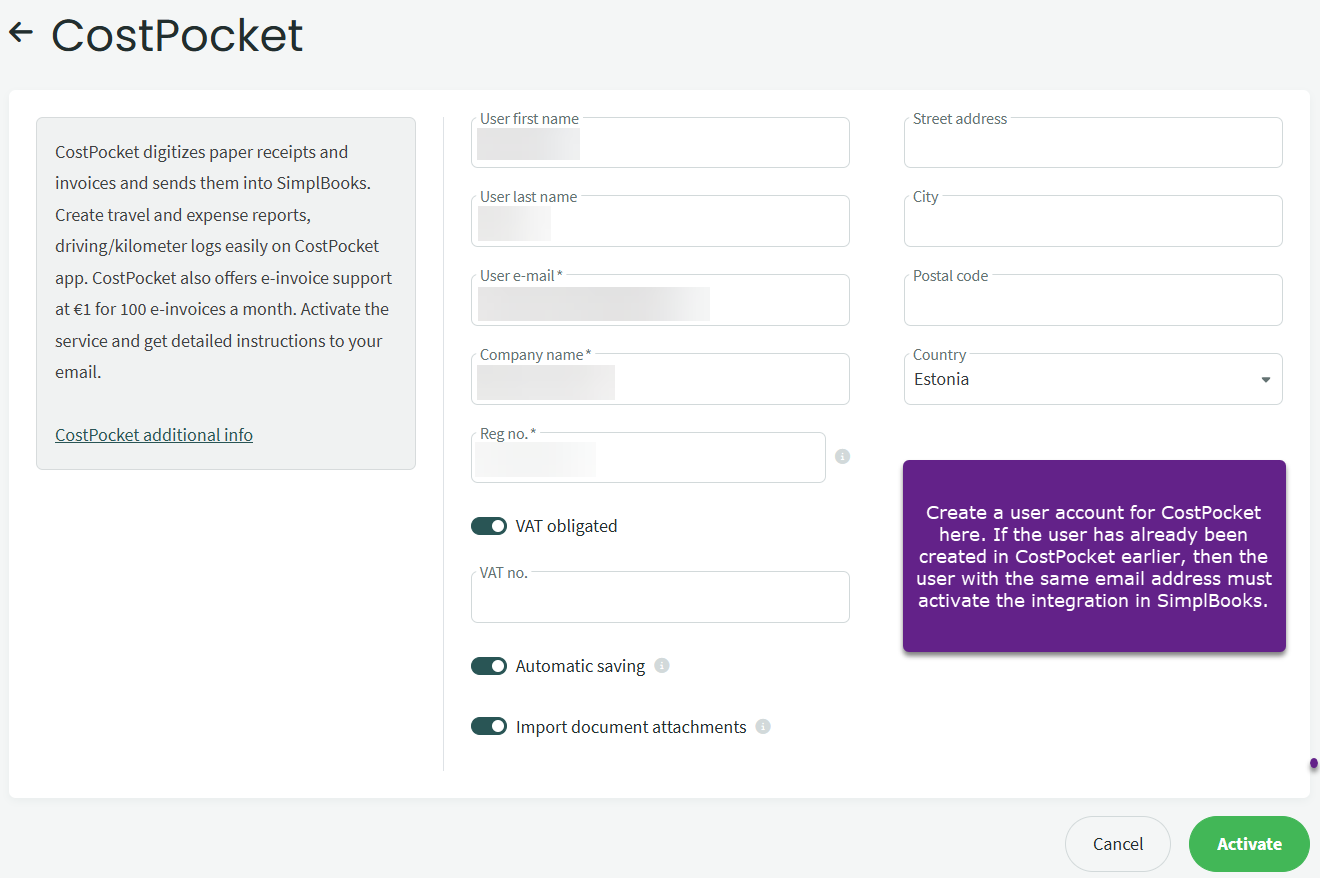Turn off the Automatic saving switch

click(489, 666)
